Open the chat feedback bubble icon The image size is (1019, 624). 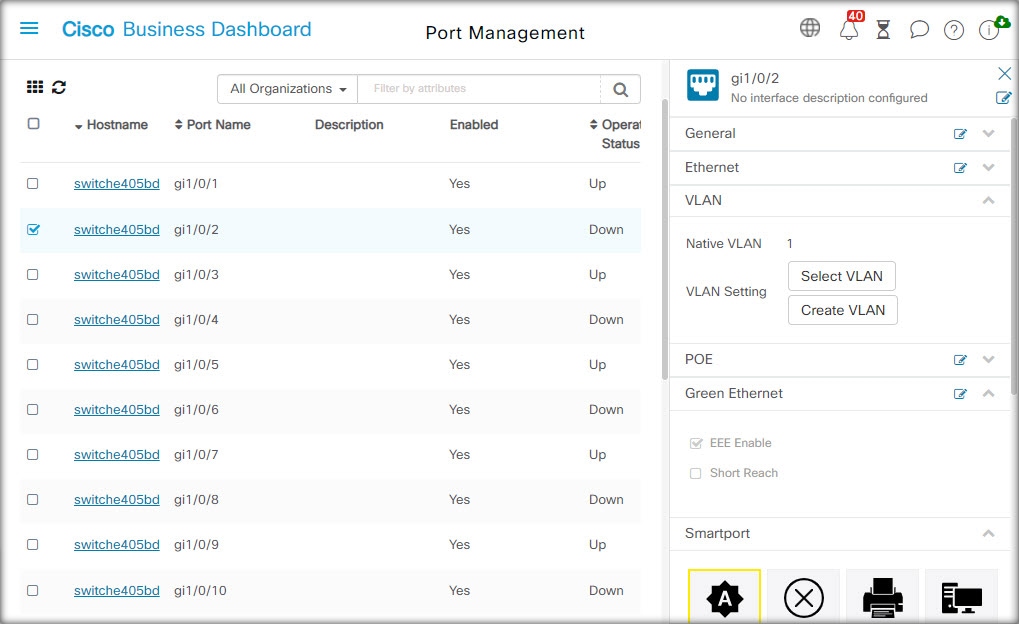919,29
